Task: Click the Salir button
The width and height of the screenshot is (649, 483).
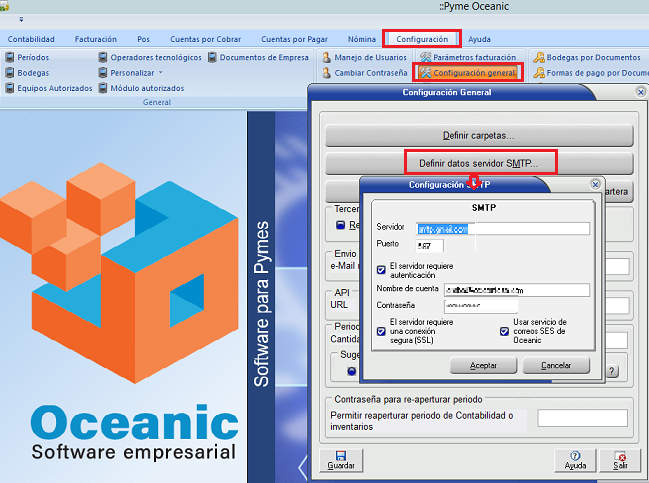Action: pos(620,460)
